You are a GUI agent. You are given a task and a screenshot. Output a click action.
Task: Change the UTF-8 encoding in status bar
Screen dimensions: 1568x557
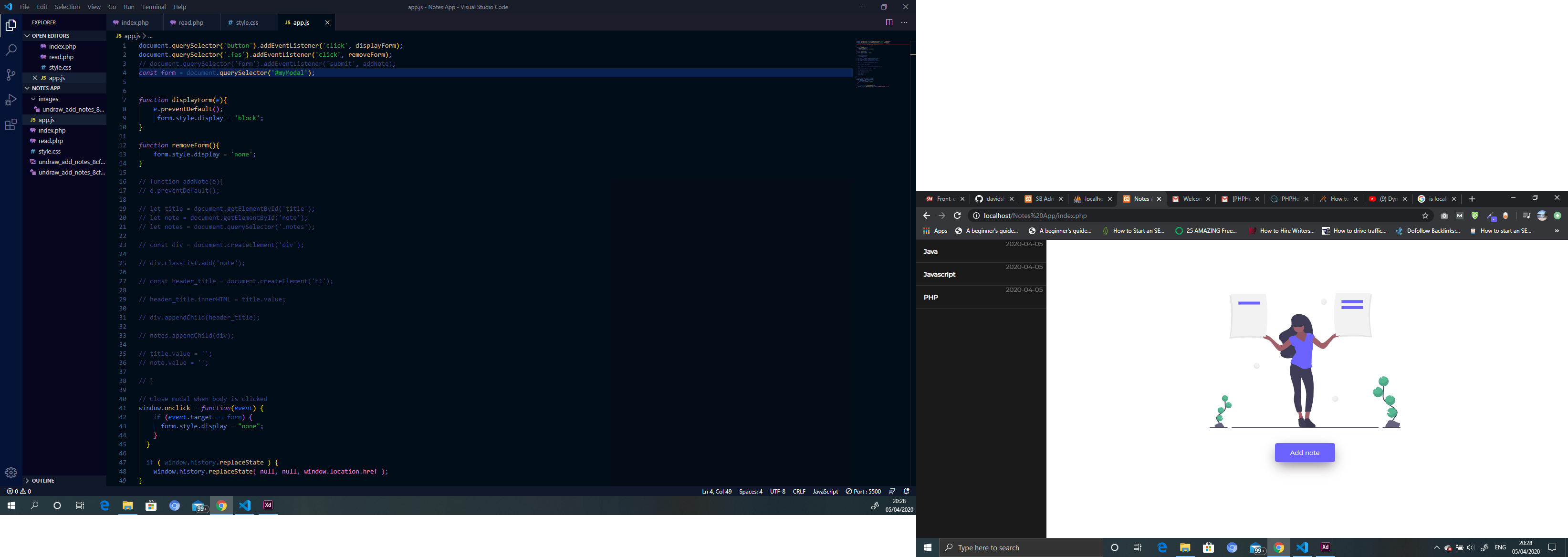[777, 491]
